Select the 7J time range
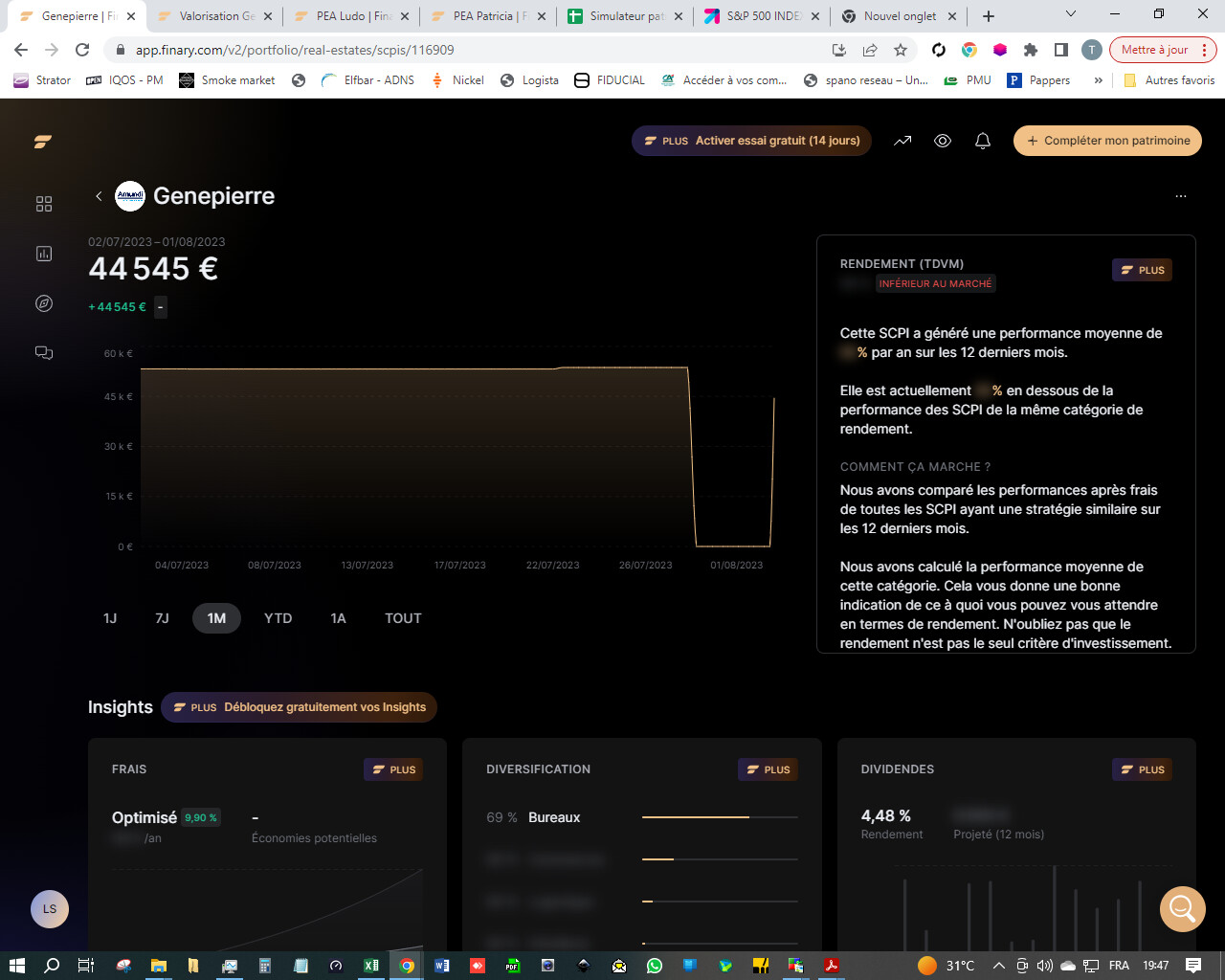Screen dimensions: 1225x980 point(163,618)
